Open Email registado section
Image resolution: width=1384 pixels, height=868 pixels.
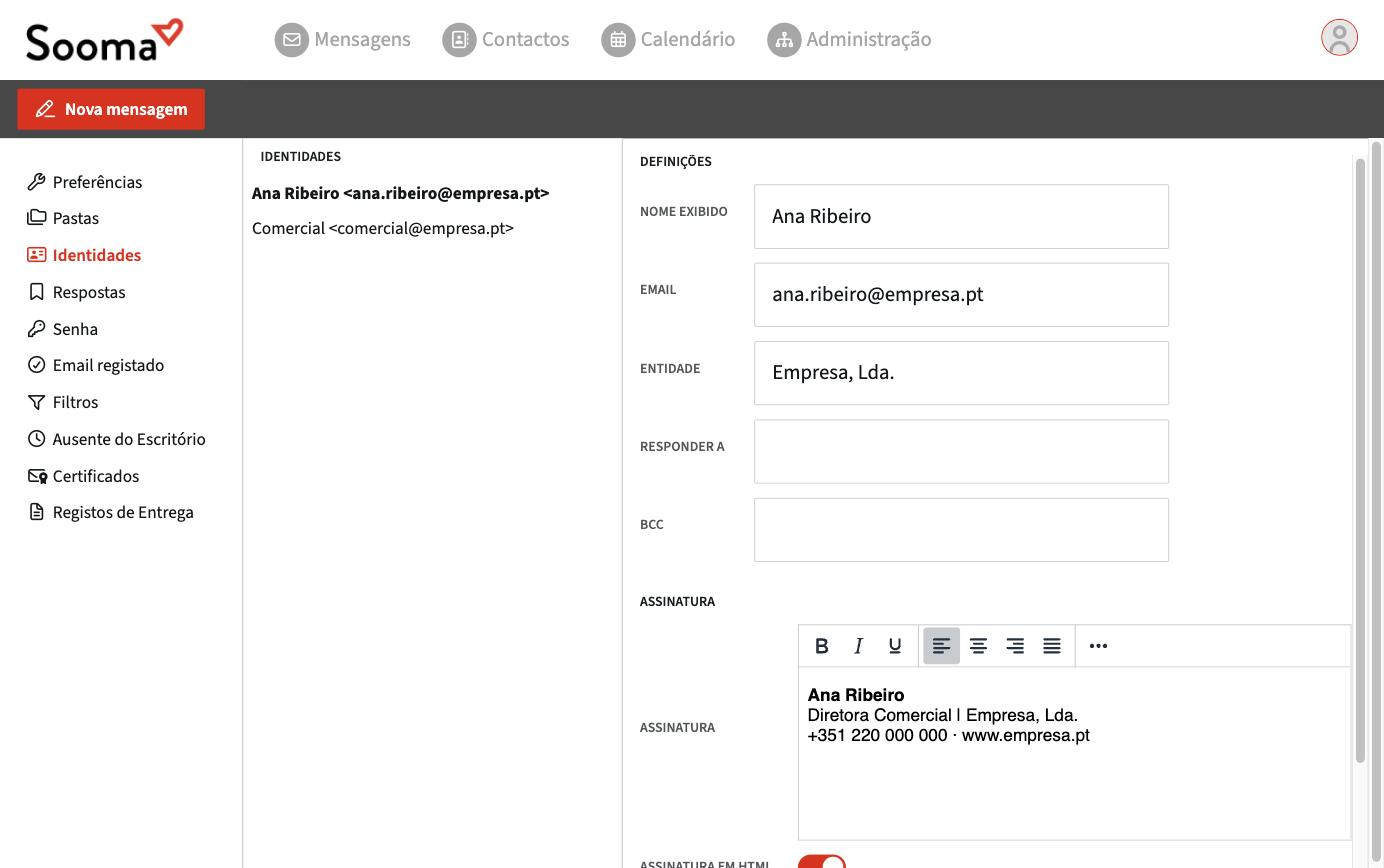(x=95, y=365)
